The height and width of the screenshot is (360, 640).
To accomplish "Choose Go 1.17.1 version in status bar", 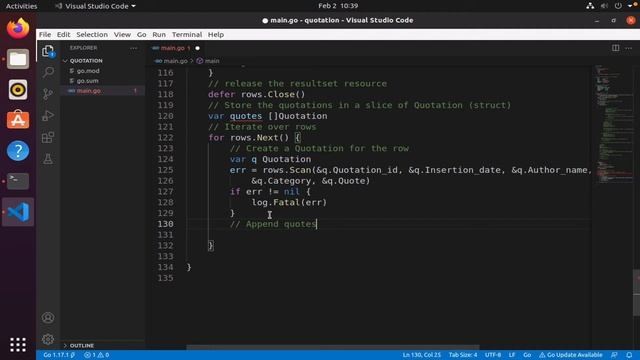I will (x=59, y=355).
